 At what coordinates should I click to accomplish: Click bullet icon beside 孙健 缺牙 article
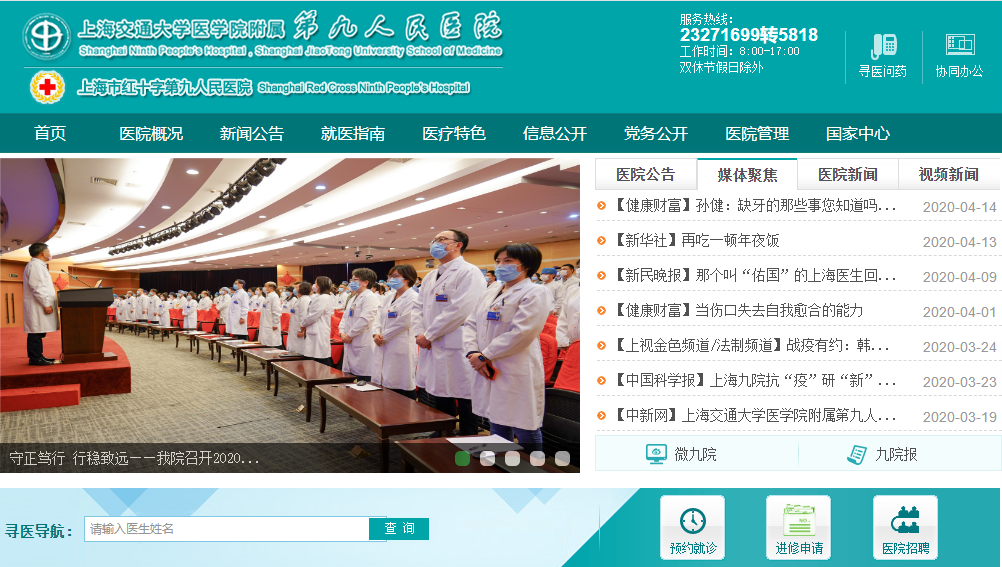click(x=601, y=206)
